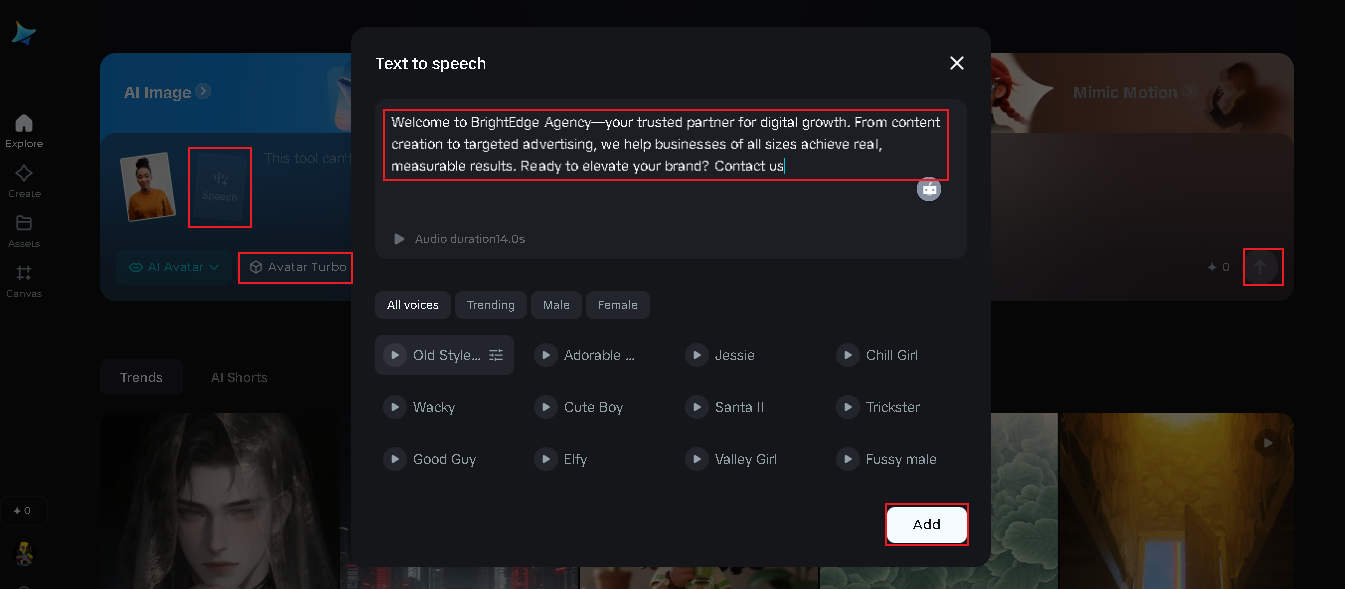Close the Text to speech dialog
This screenshot has width=1345, height=589.
tap(957, 63)
